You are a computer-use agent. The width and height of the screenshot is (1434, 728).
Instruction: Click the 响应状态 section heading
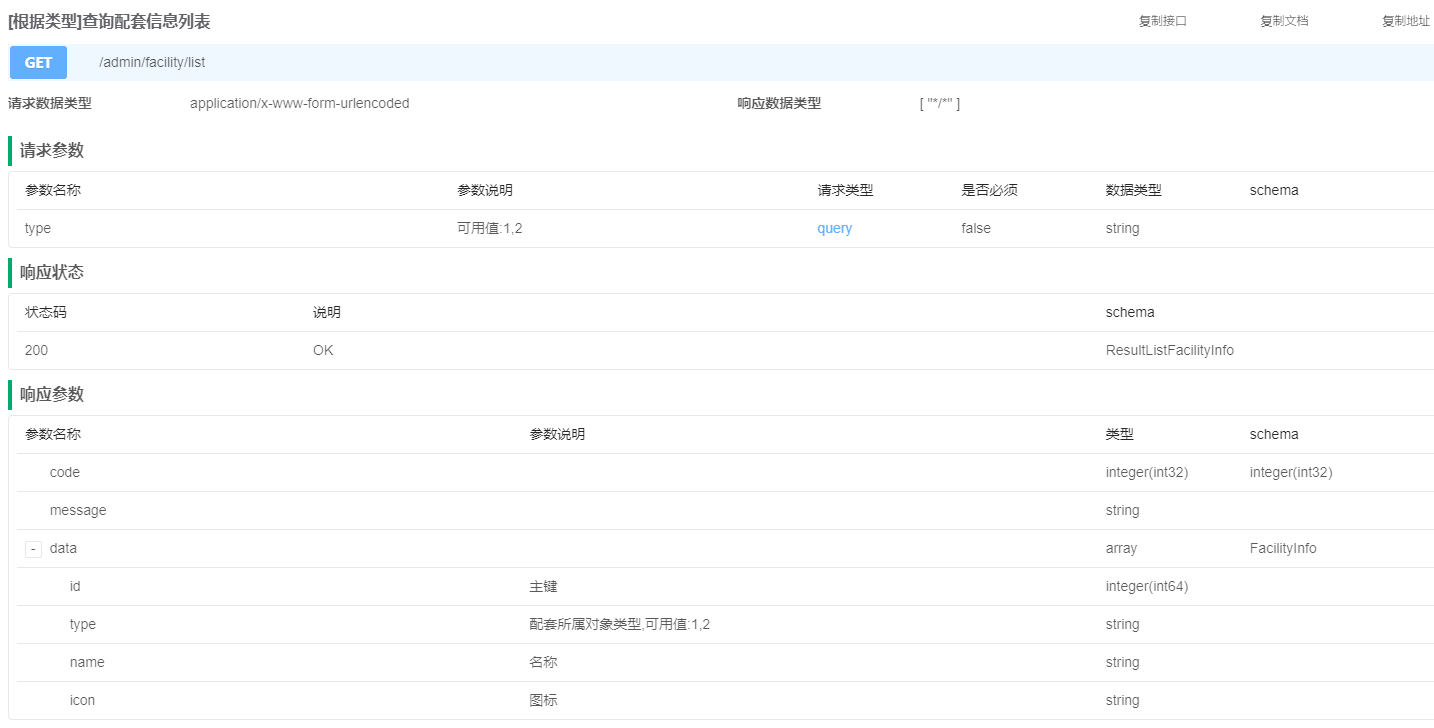coord(52,273)
